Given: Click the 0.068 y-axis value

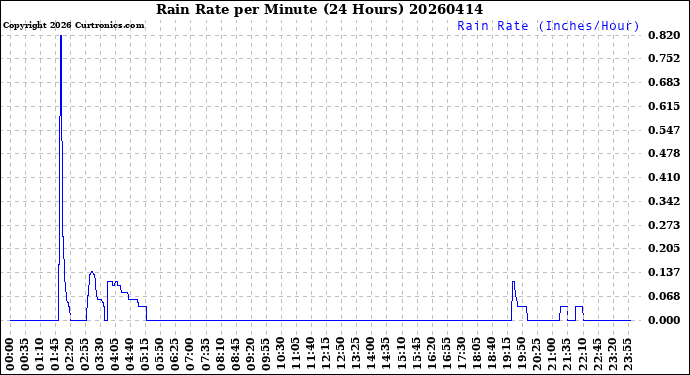Looking at the screenshot, I should (x=664, y=296).
